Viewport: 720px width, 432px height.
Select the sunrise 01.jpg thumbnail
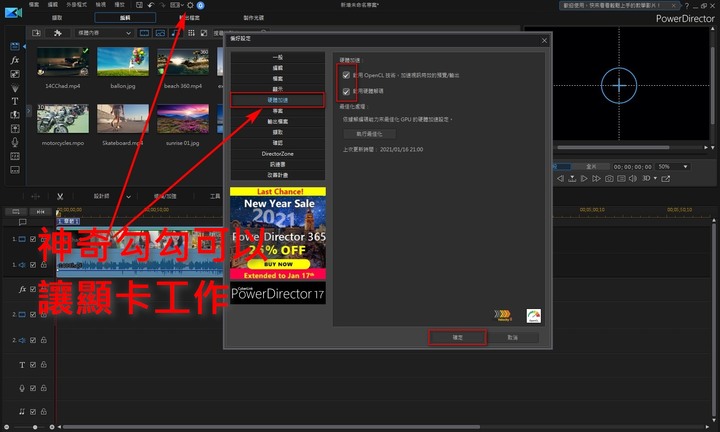(x=183, y=119)
